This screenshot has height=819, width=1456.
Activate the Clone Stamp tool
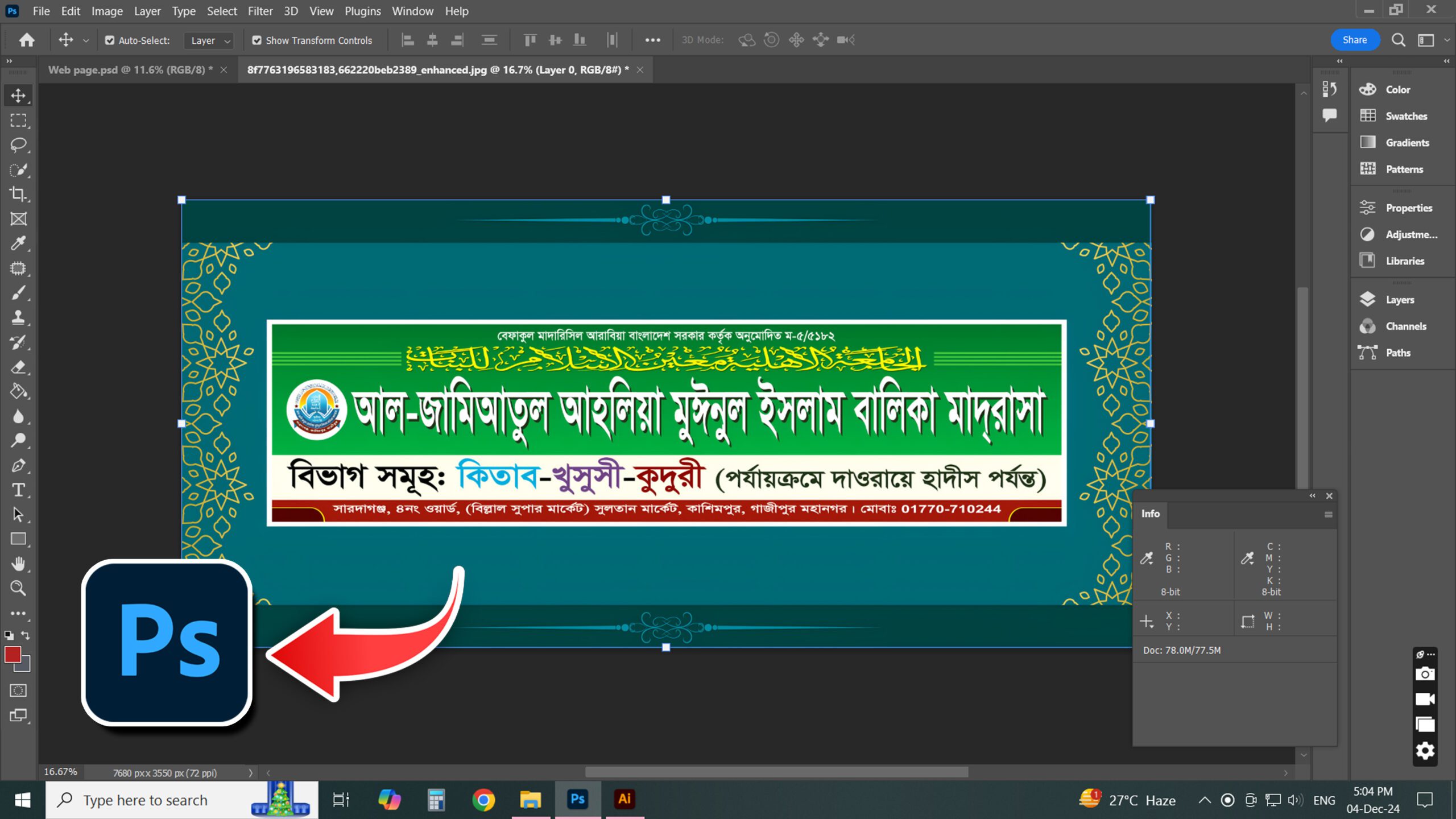(x=18, y=317)
